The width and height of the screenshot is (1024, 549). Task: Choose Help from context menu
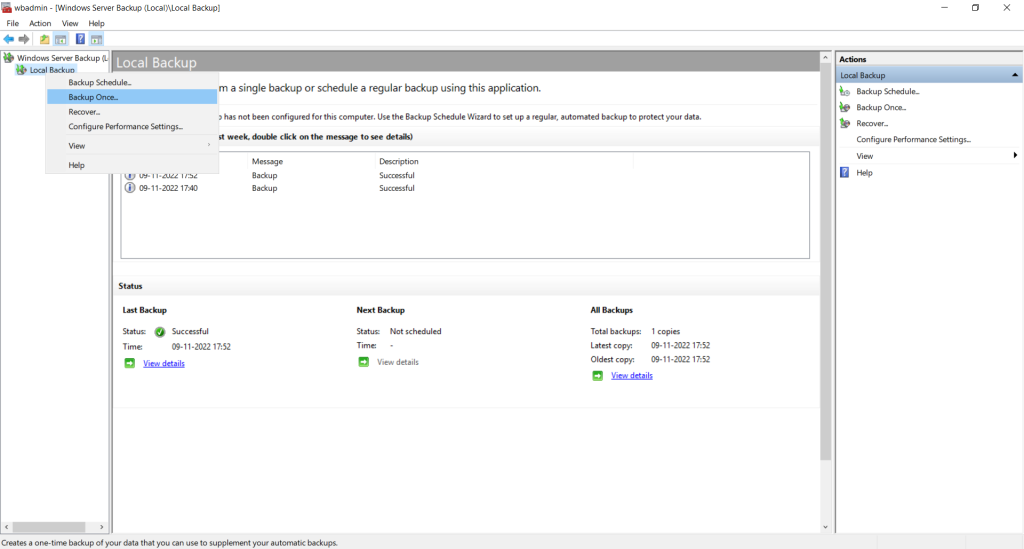(x=132, y=165)
